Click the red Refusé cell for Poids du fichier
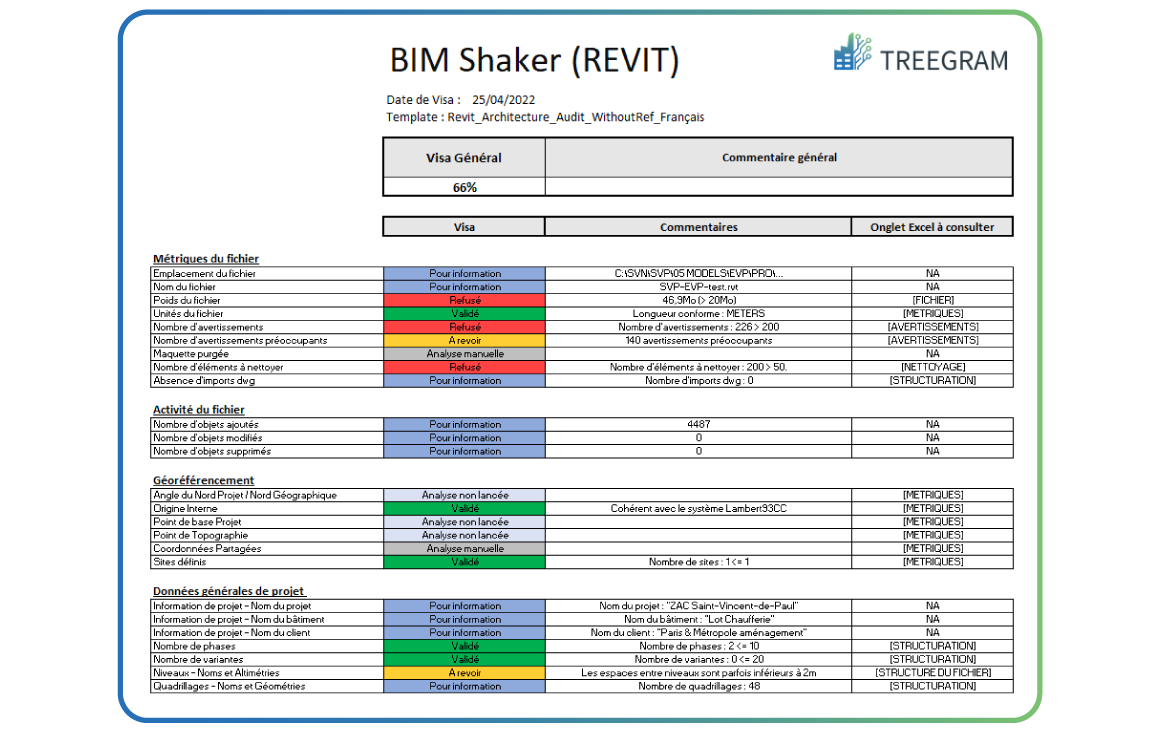This screenshot has height=731, width=1158. 465,301
